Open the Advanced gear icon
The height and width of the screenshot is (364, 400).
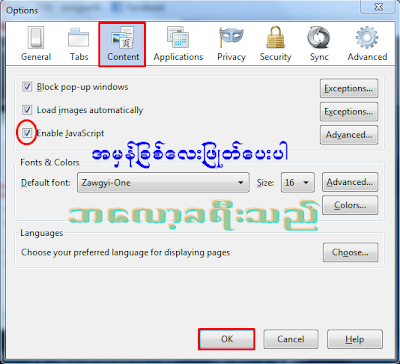click(367, 44)
